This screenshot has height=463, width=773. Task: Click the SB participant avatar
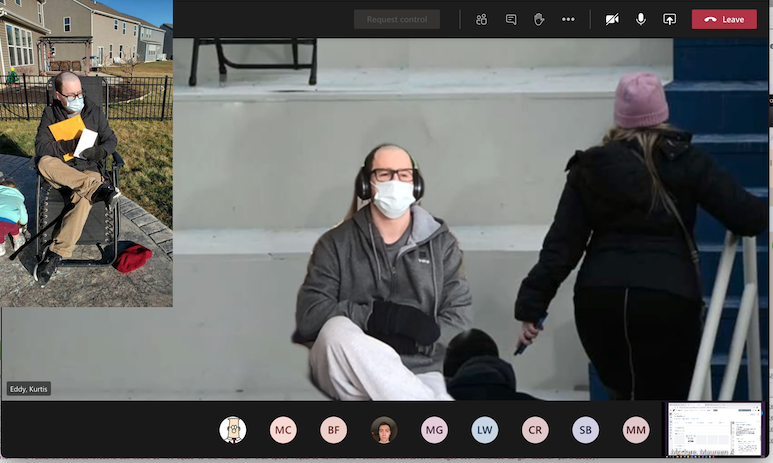click(x=586, y=430)
